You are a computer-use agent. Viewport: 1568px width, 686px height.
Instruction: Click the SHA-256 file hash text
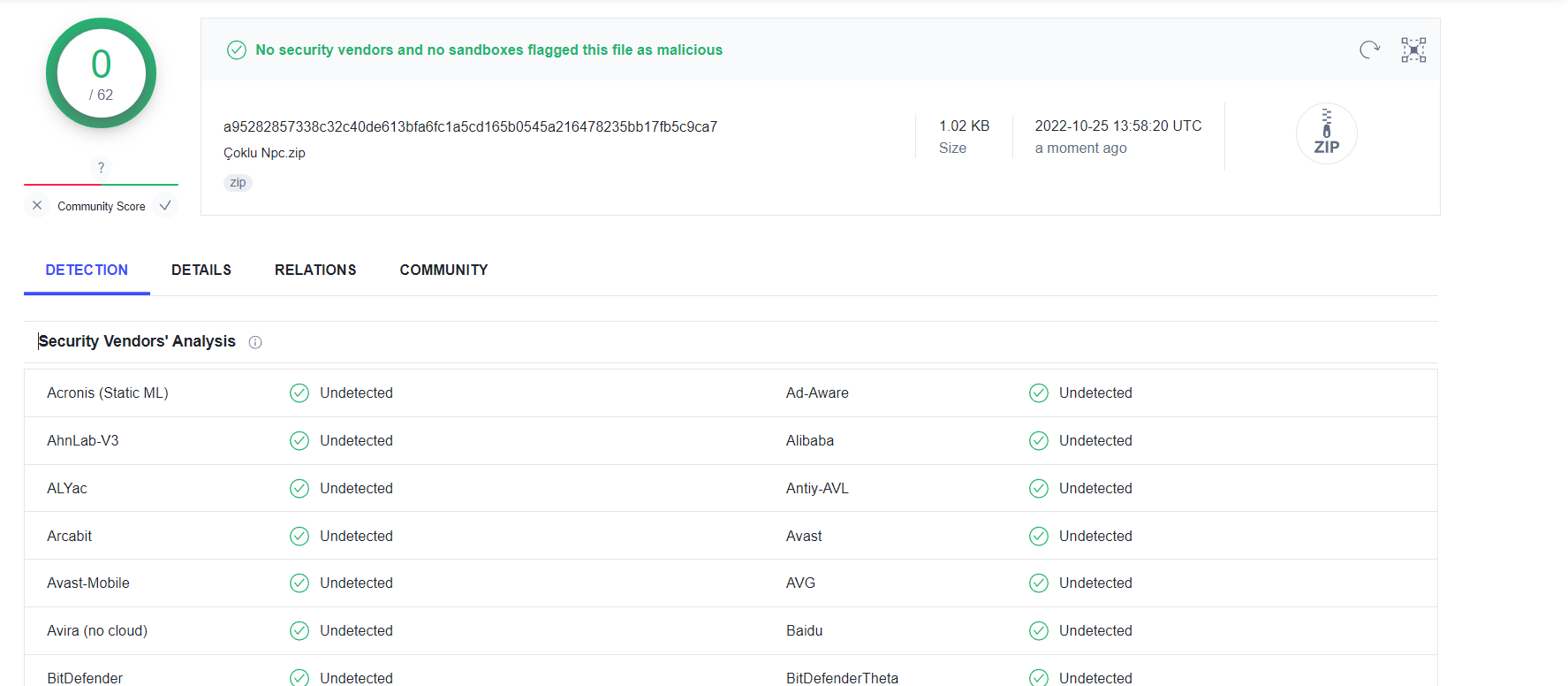tap(470, 126)
